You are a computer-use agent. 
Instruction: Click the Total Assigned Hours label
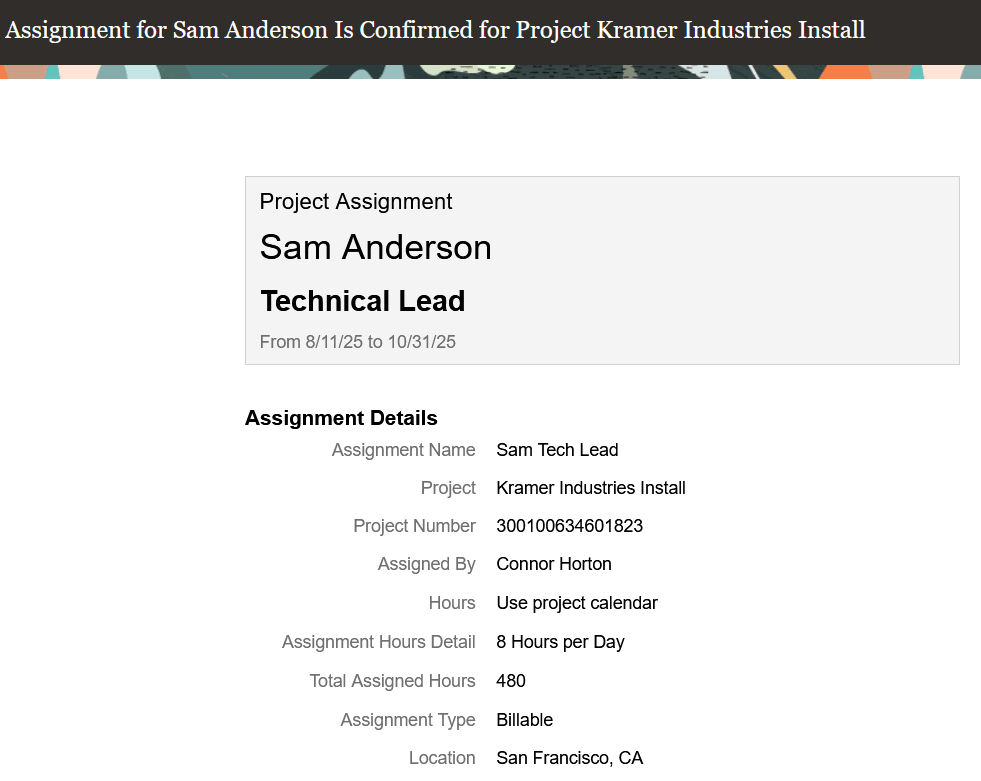point(392,681)
